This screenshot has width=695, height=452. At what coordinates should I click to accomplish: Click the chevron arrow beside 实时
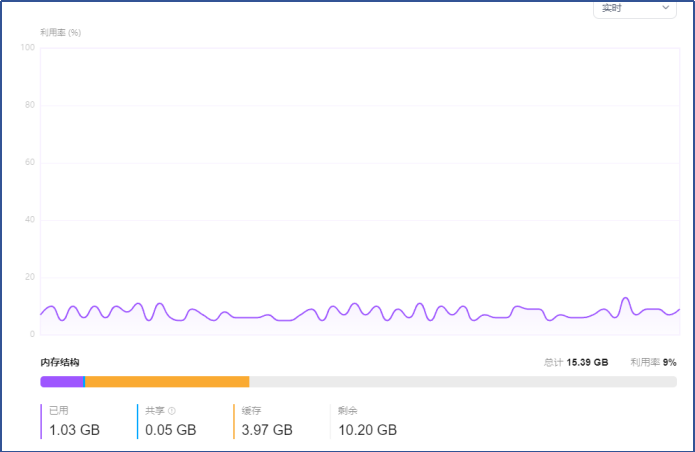[665, 8]
